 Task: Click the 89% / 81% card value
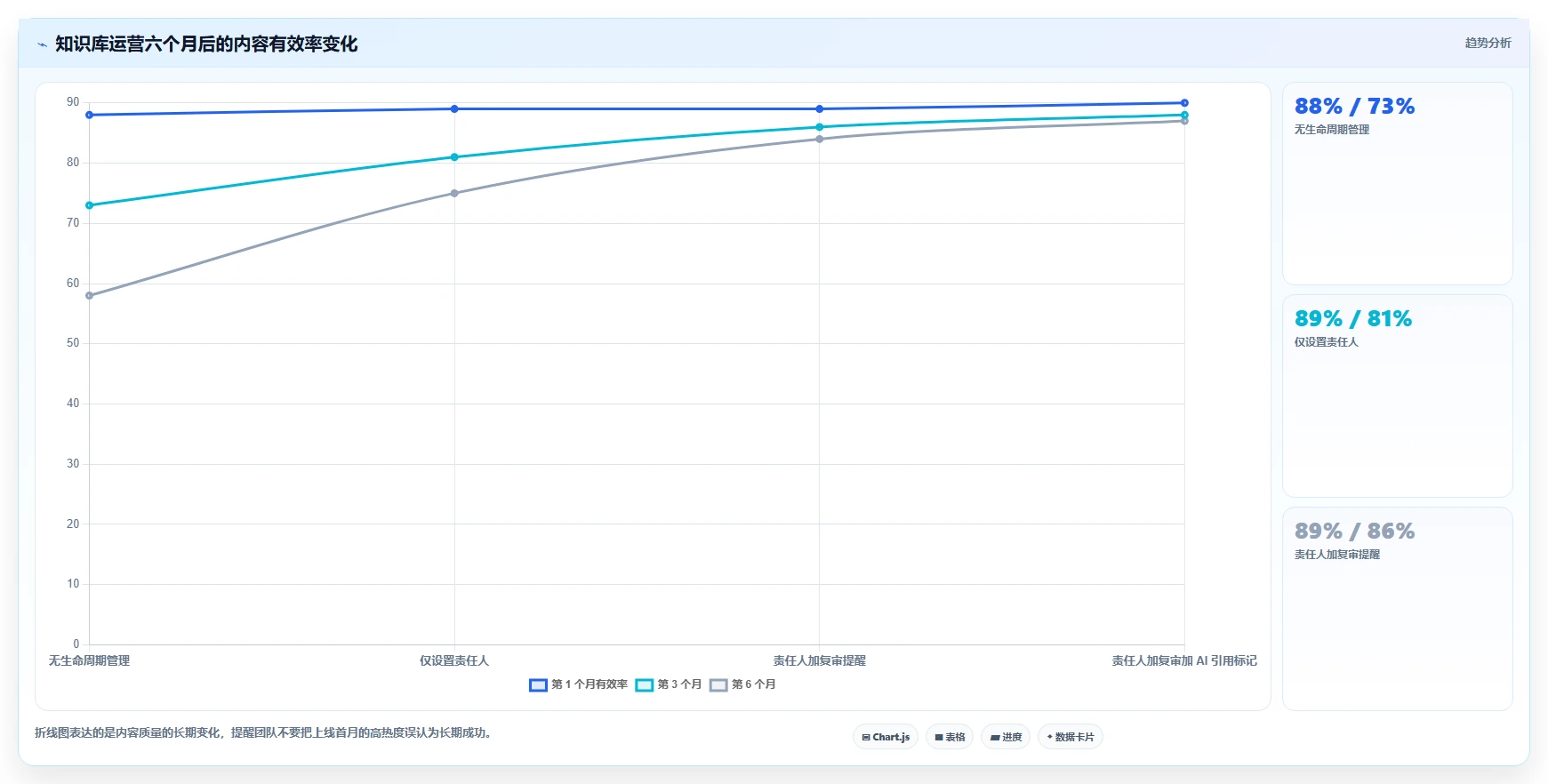pyautogui.click(x=1353, y=319)
